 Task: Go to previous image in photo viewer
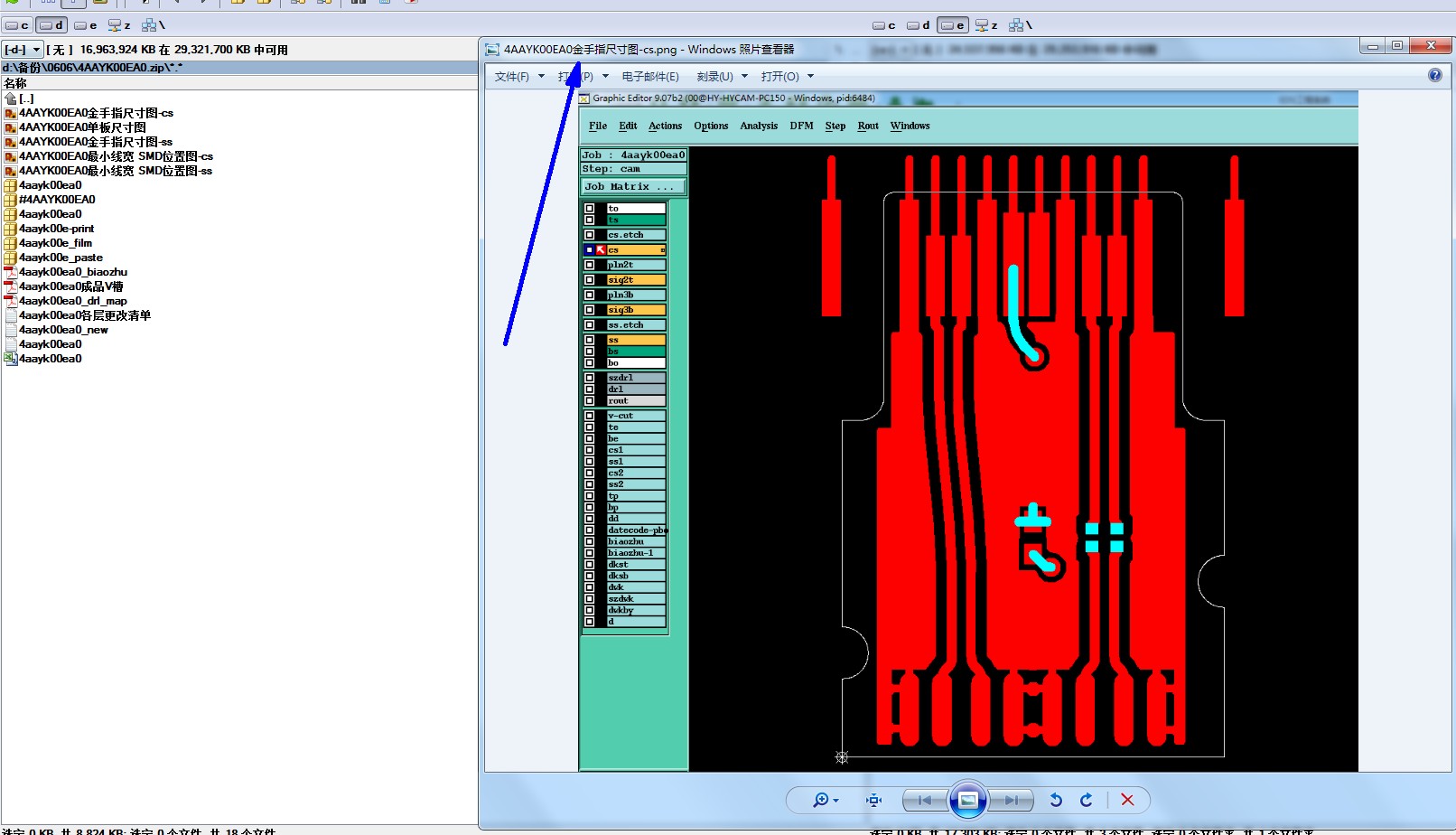924,800
